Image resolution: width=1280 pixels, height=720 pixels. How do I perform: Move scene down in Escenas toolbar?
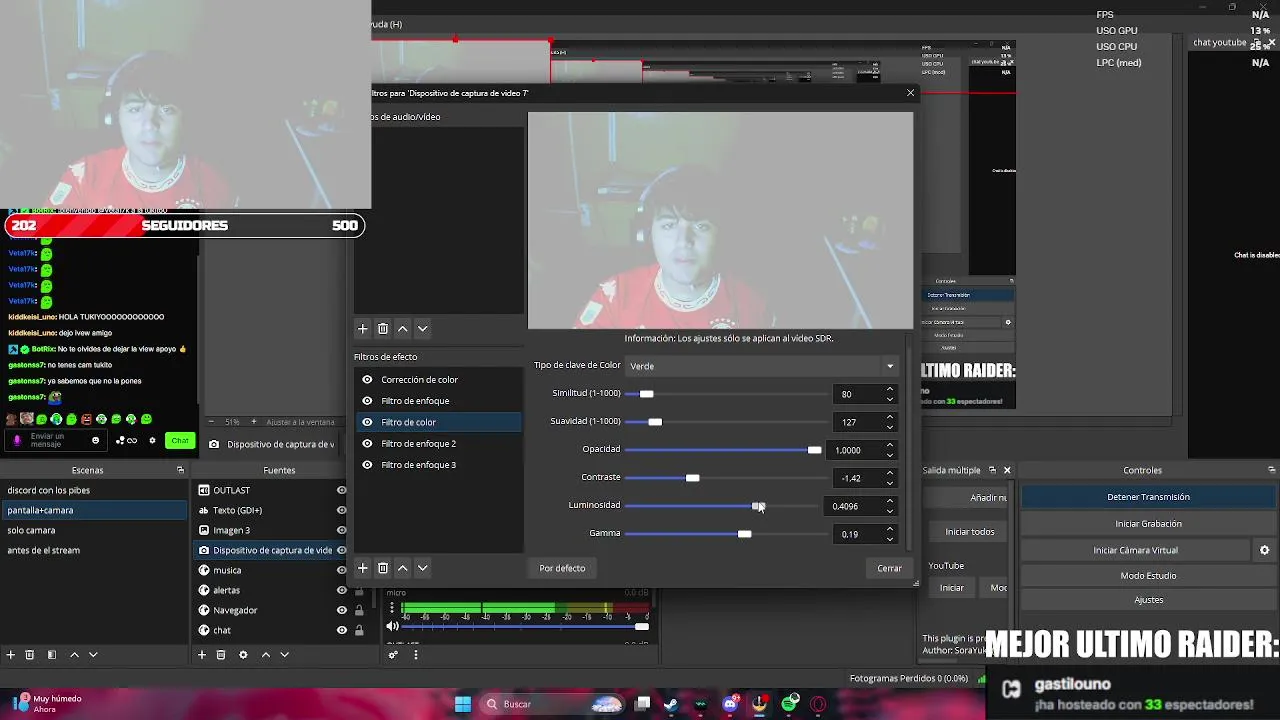(x=93, y=655)
